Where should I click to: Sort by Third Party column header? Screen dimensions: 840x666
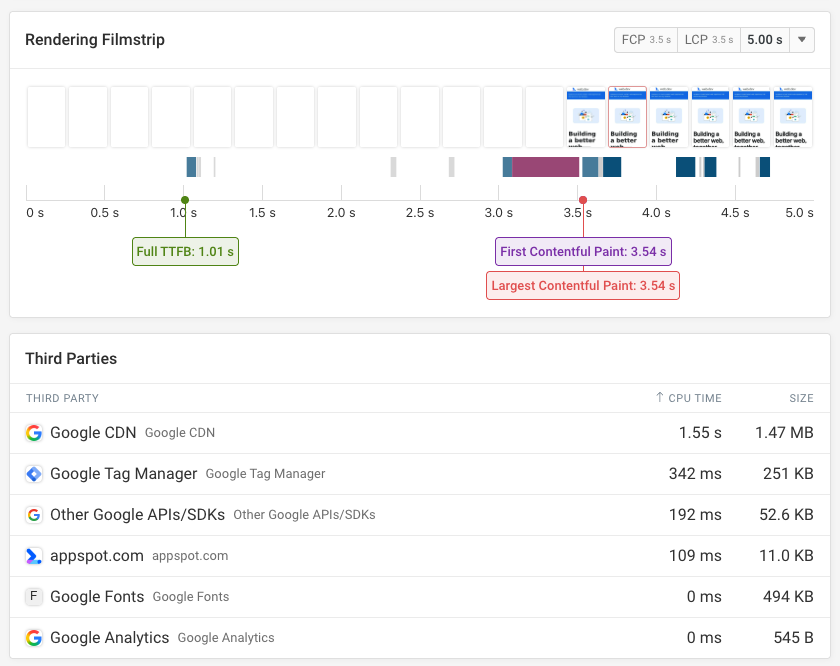[x=62, y=398]
